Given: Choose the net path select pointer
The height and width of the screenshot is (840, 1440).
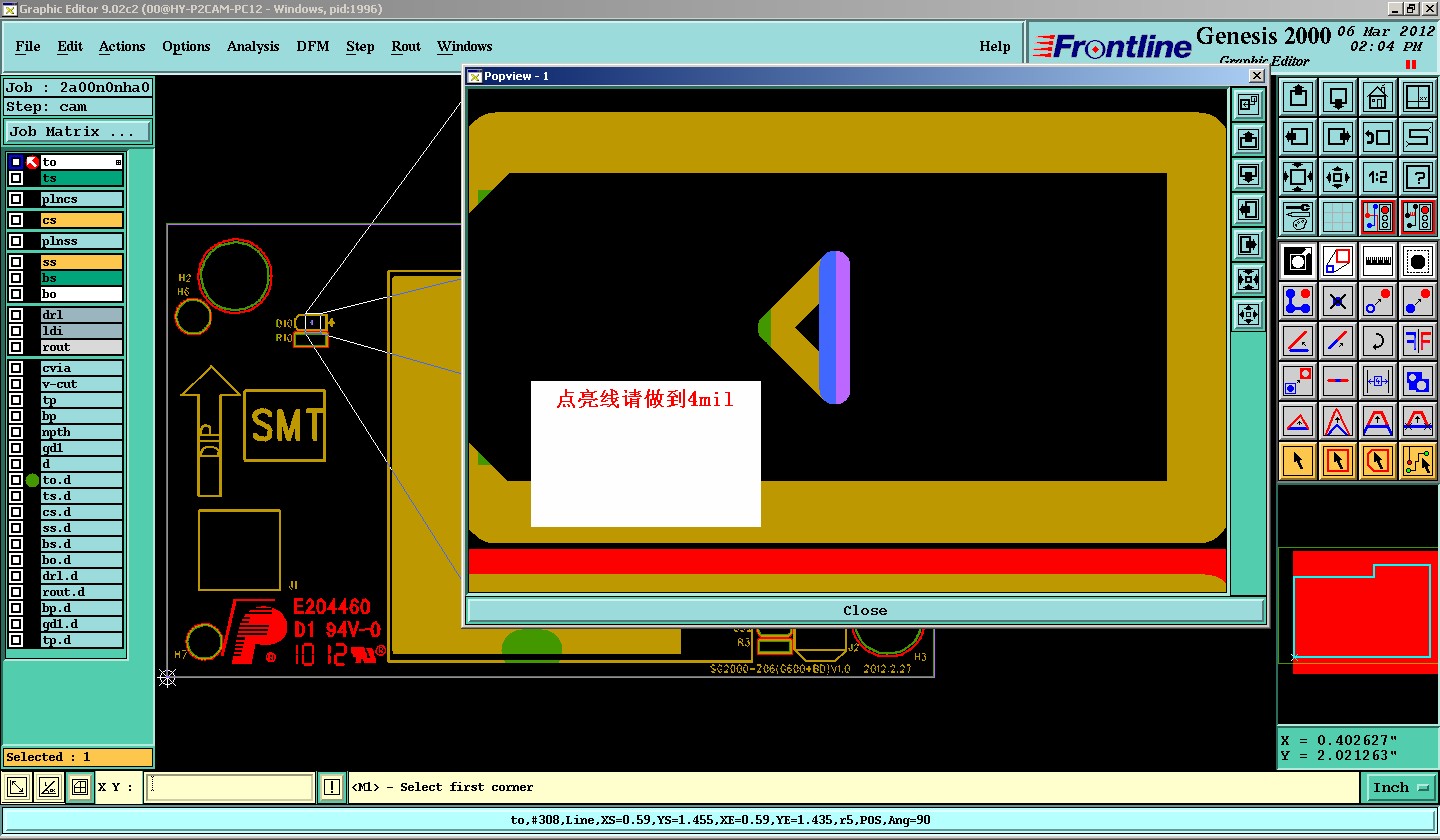Looking at the screenshot, I should 1418,461.
